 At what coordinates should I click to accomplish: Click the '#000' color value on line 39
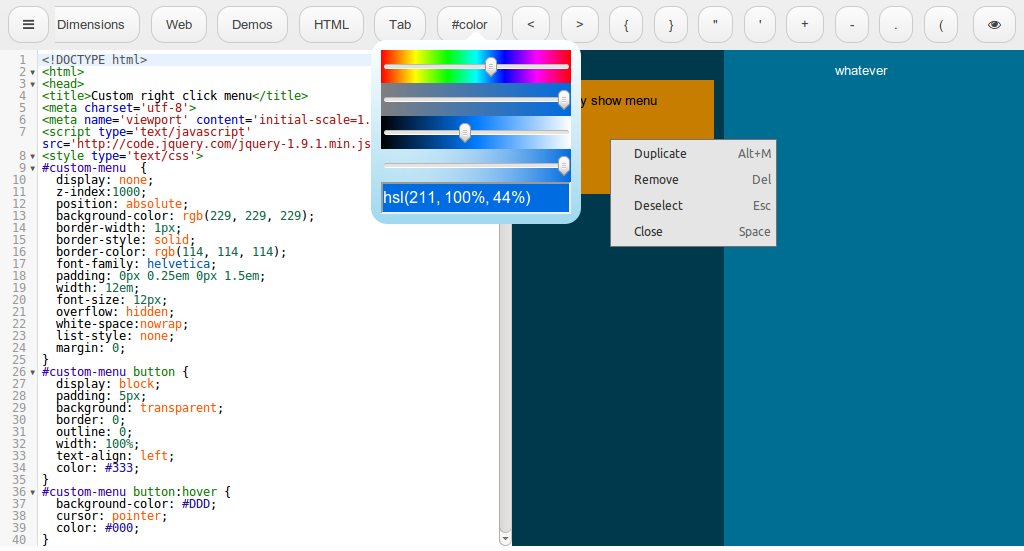point(119,527)
